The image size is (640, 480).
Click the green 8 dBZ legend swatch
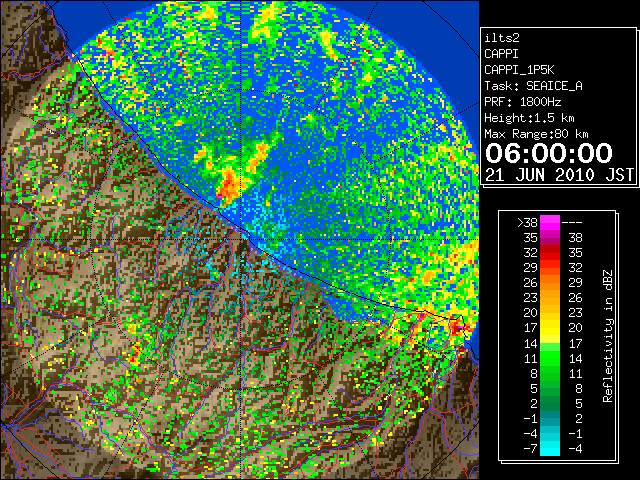pyautogui.click(x=550, y=373)
